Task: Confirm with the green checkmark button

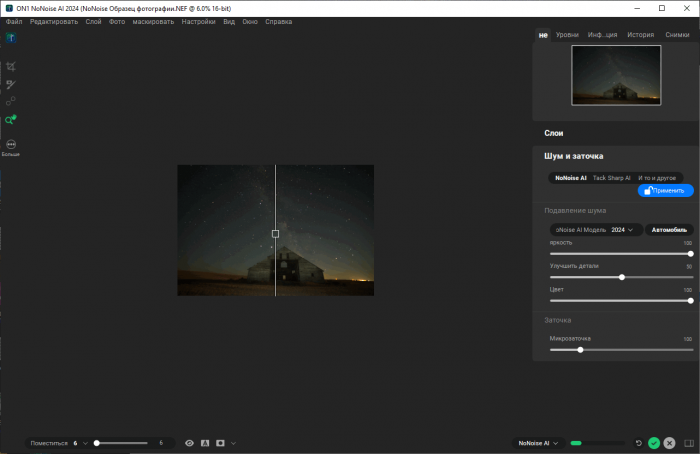Action: (653, 443)
